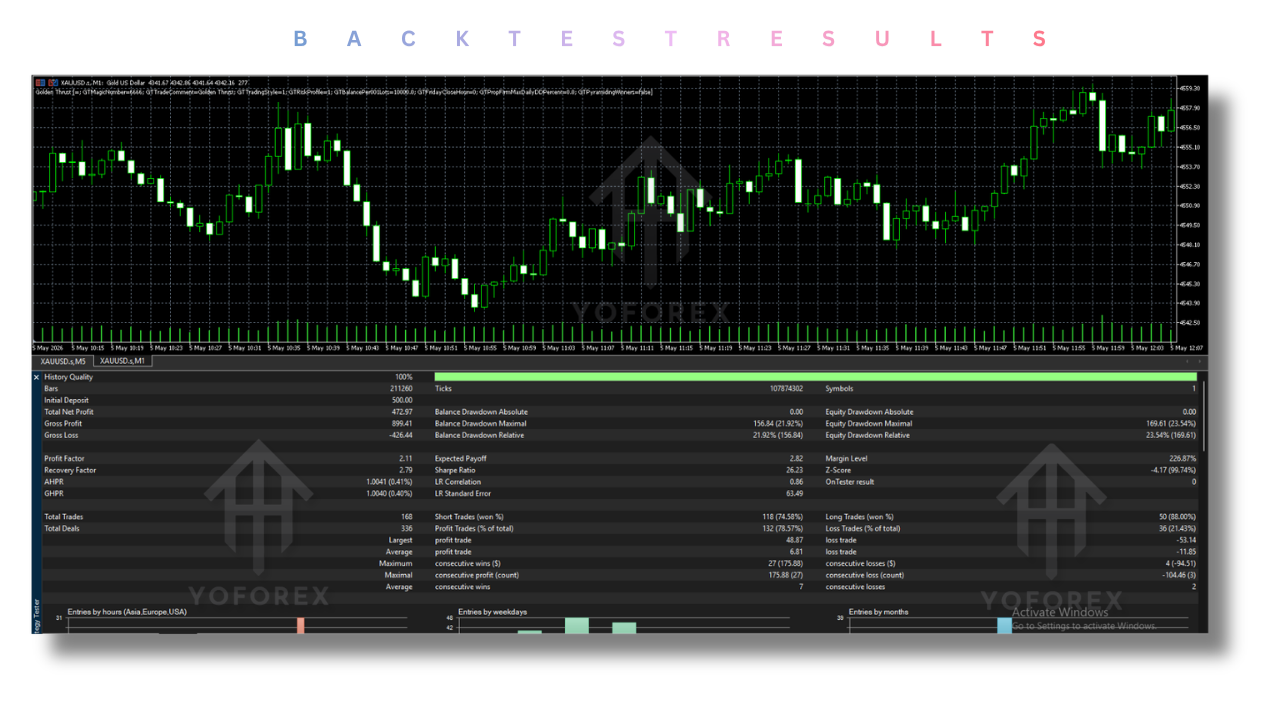
Task: Click the AHPR row label
Action: (53, 482)
